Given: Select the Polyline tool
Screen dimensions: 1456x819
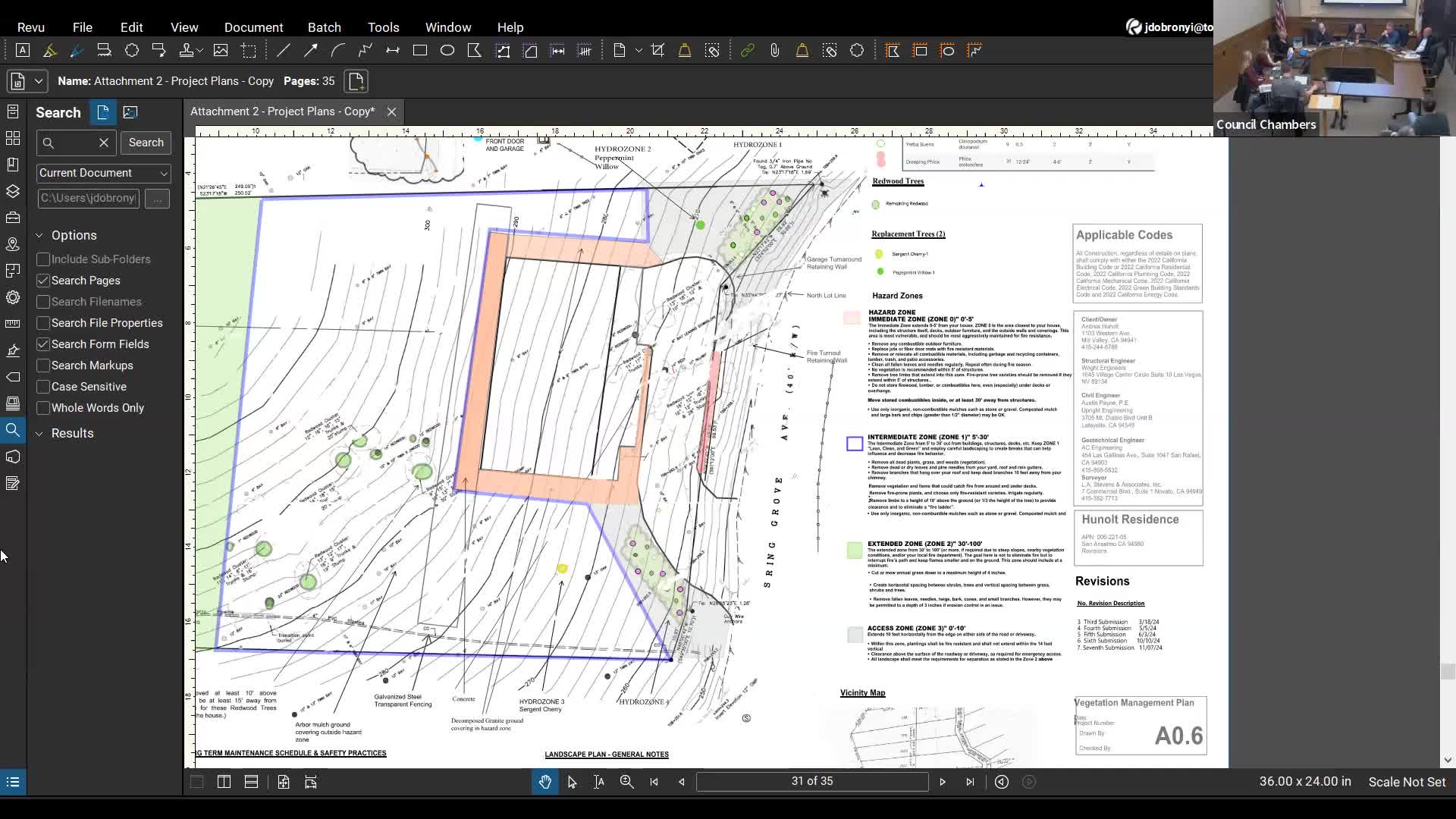Looking at the screenshot, I should (366, 51).
